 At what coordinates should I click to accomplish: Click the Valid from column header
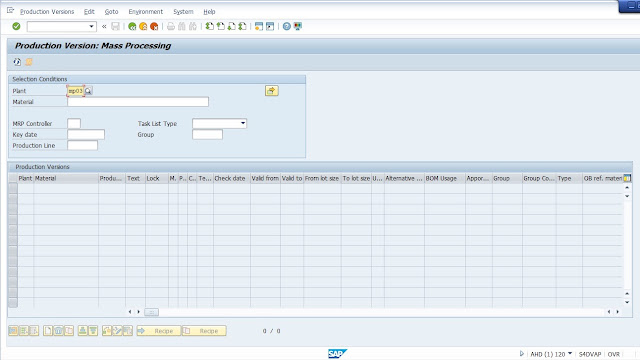[x=265, y=178]
